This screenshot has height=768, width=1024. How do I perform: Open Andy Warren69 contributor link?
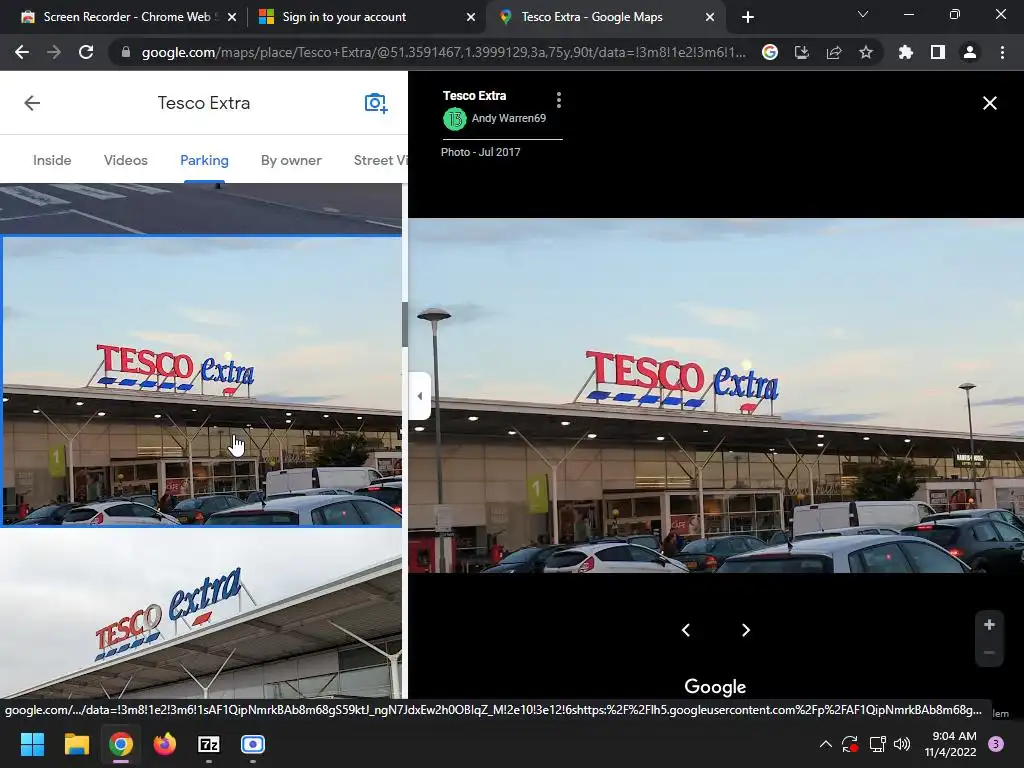click(x=509, y=118)
